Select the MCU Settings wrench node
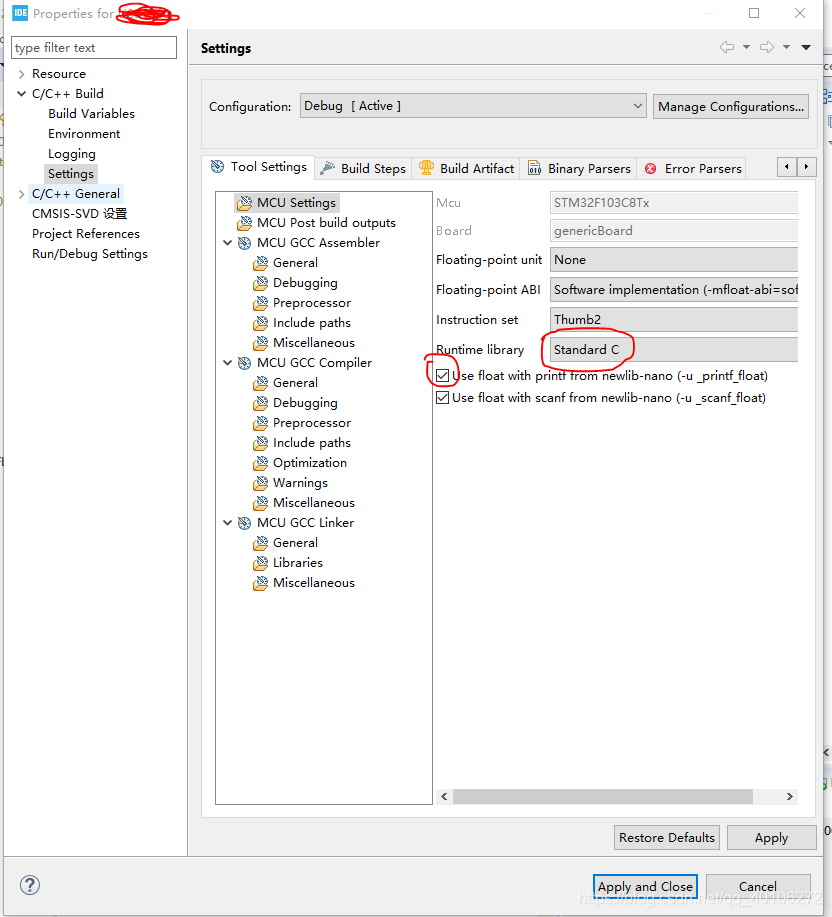 click(x=295, y=202)
